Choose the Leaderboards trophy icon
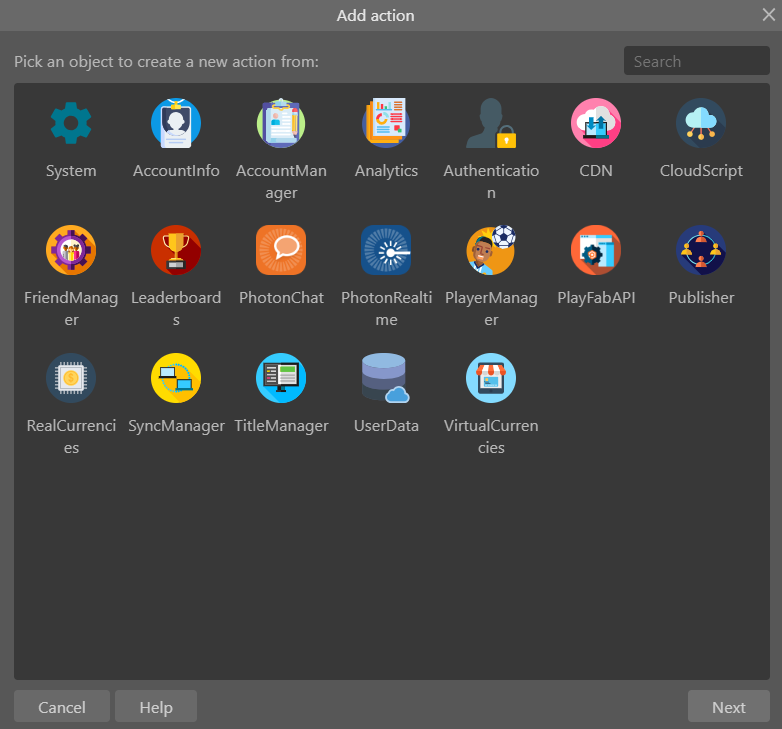This screenshot has height=729, width=782. [176, 250]
